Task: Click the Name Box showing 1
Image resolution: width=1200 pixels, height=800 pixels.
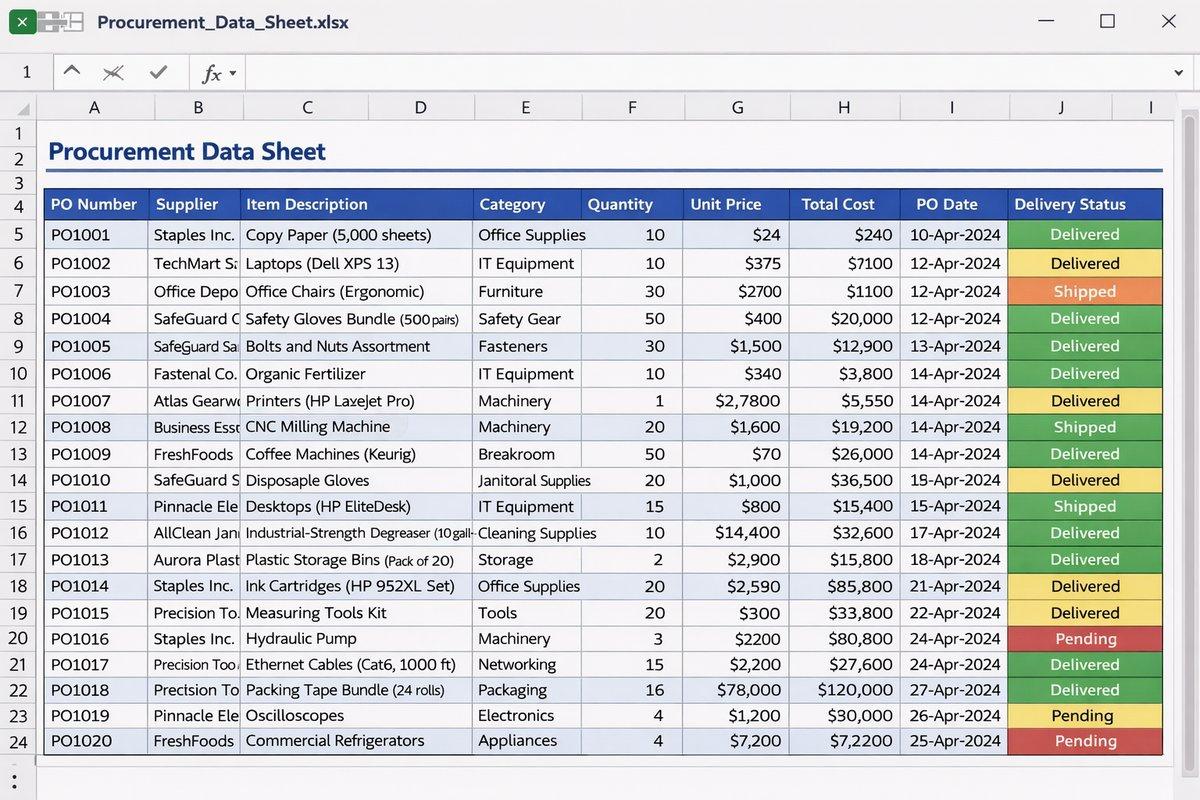Action: 27,72
